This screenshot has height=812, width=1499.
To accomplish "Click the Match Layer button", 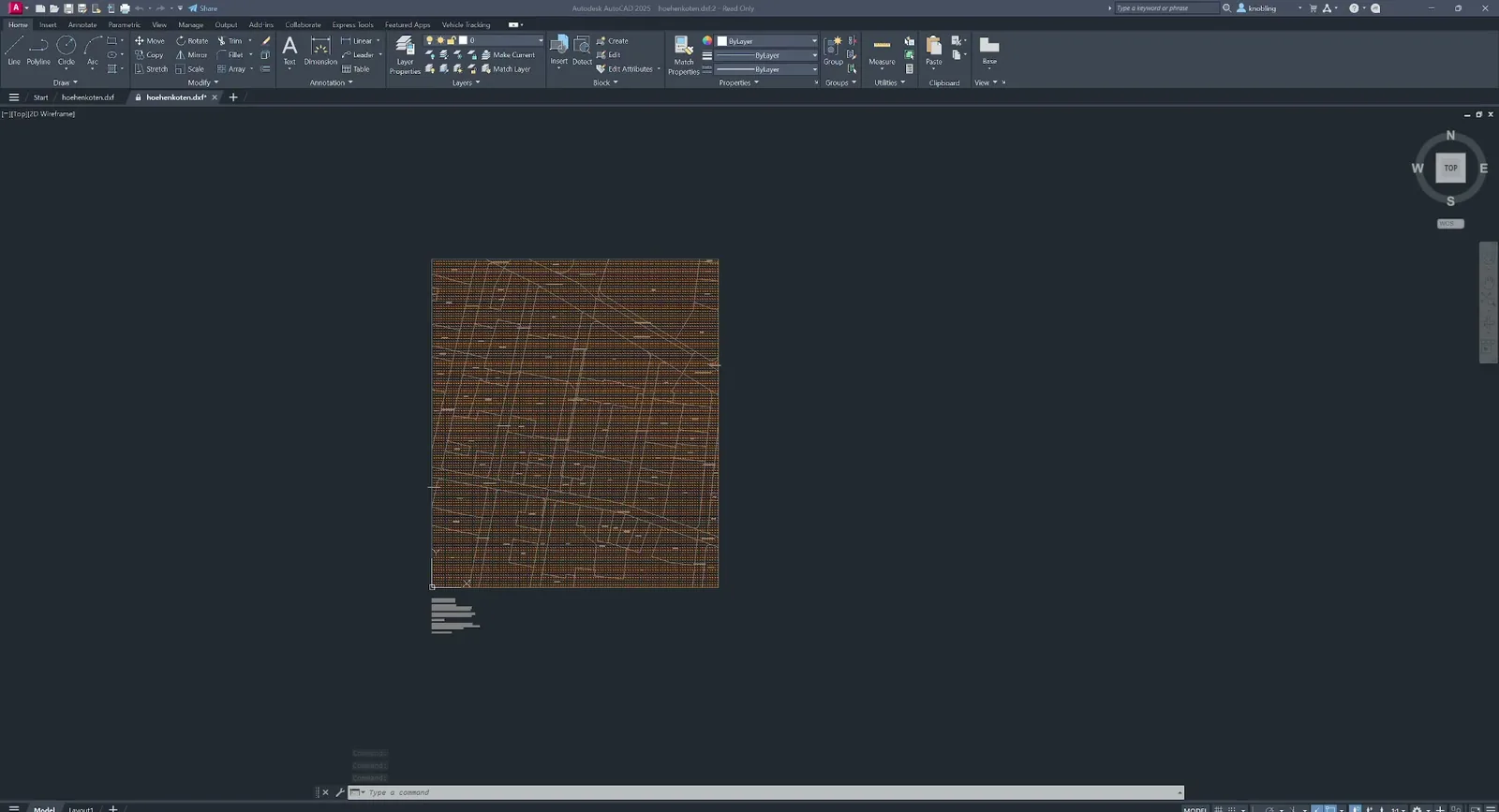I will [x=506, y=69].
